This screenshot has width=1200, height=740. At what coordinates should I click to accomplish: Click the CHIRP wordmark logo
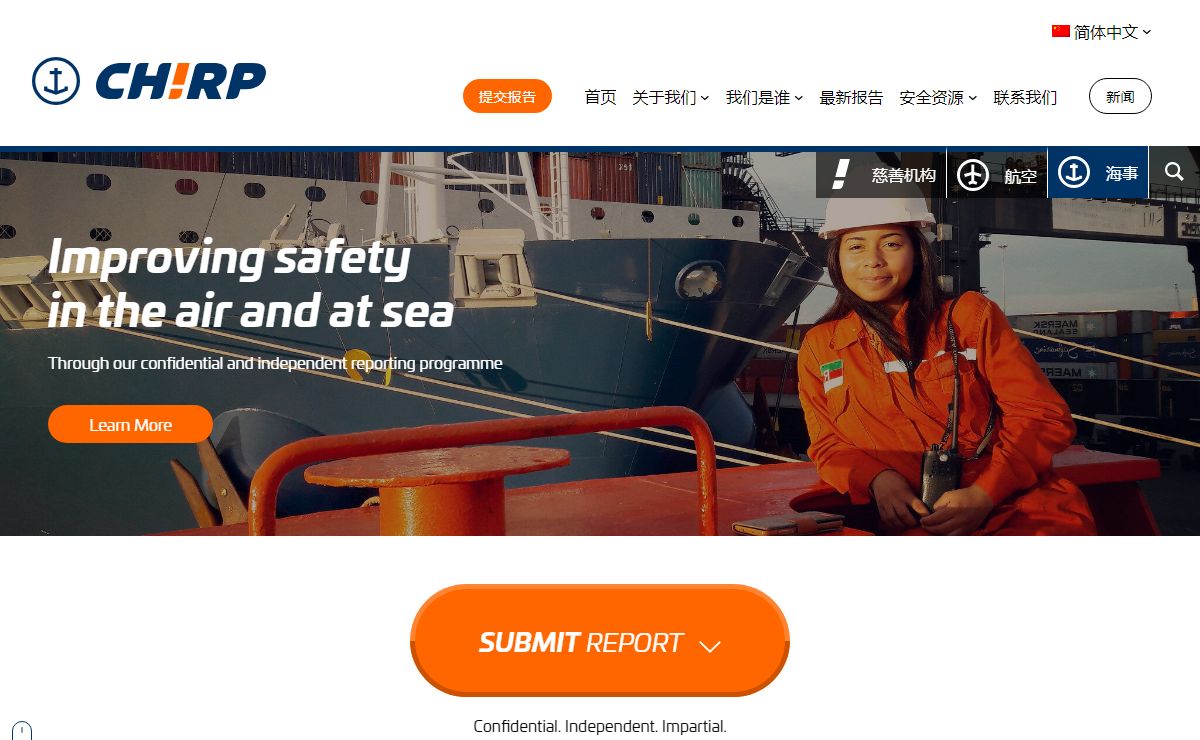point(181,82)
